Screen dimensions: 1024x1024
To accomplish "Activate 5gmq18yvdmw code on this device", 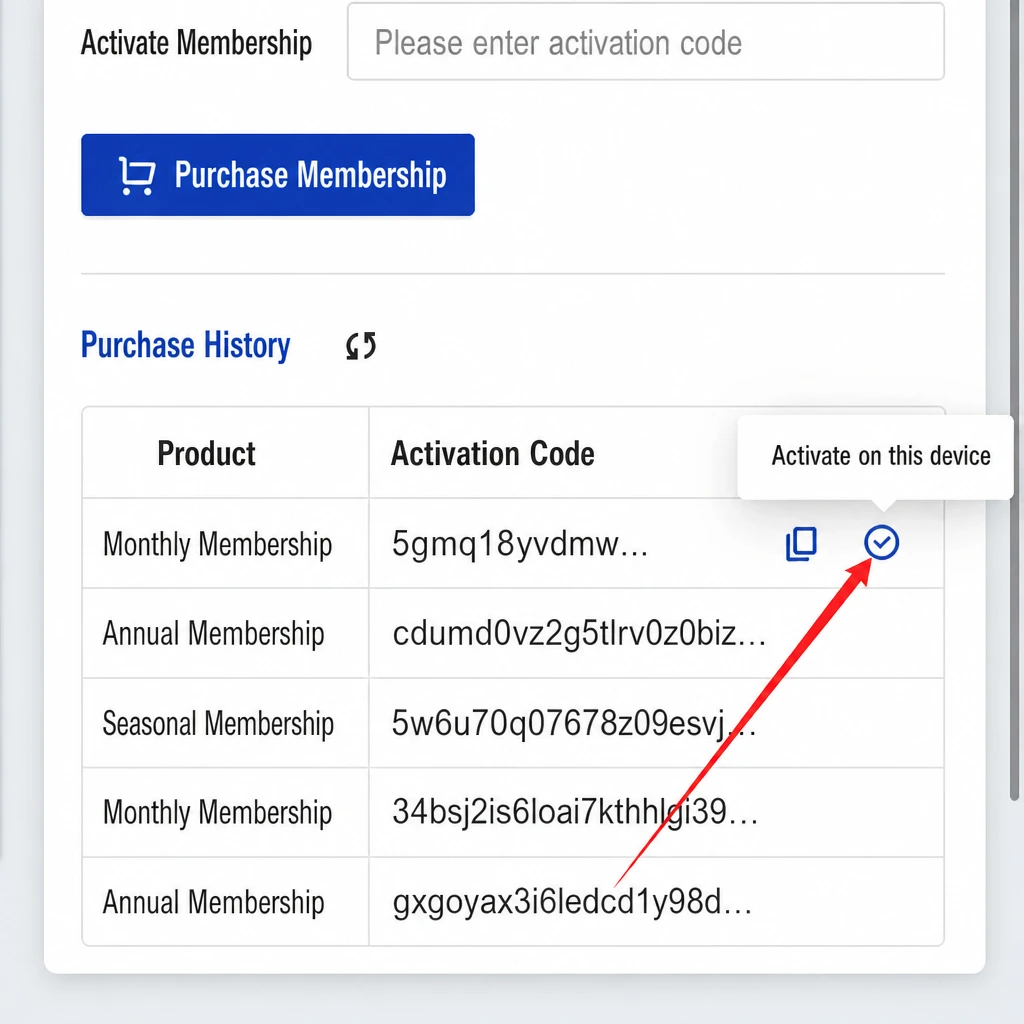I will click(x=882, y=543).
